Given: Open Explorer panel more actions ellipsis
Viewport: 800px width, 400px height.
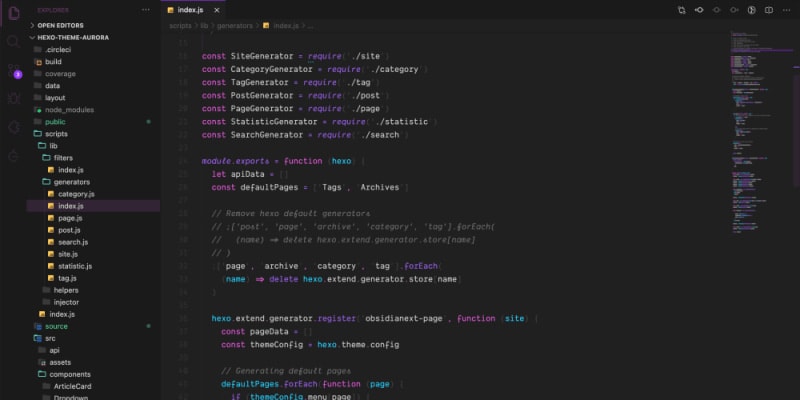Looking at the screenshot, I should pyautogui.click(x=148, y=10).
